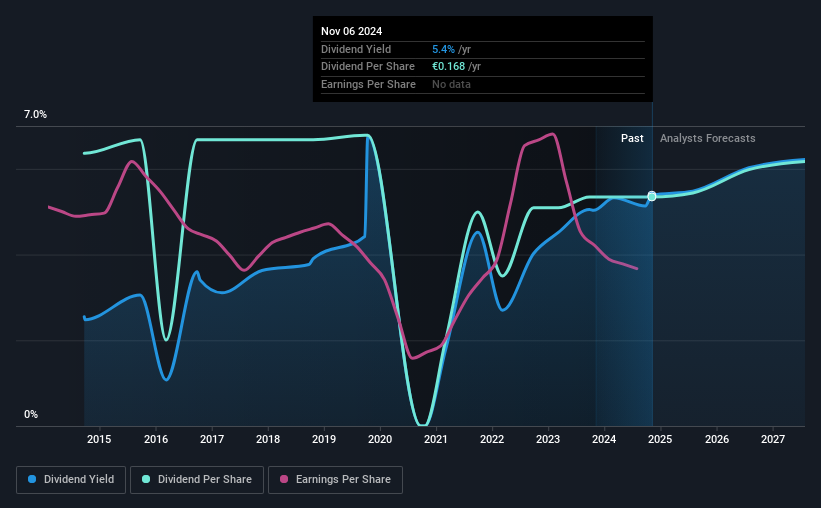Click the 2022 x-axis label
Image resolution: width=821 pixels, height=508 pixels.
[x=492, y=439]
